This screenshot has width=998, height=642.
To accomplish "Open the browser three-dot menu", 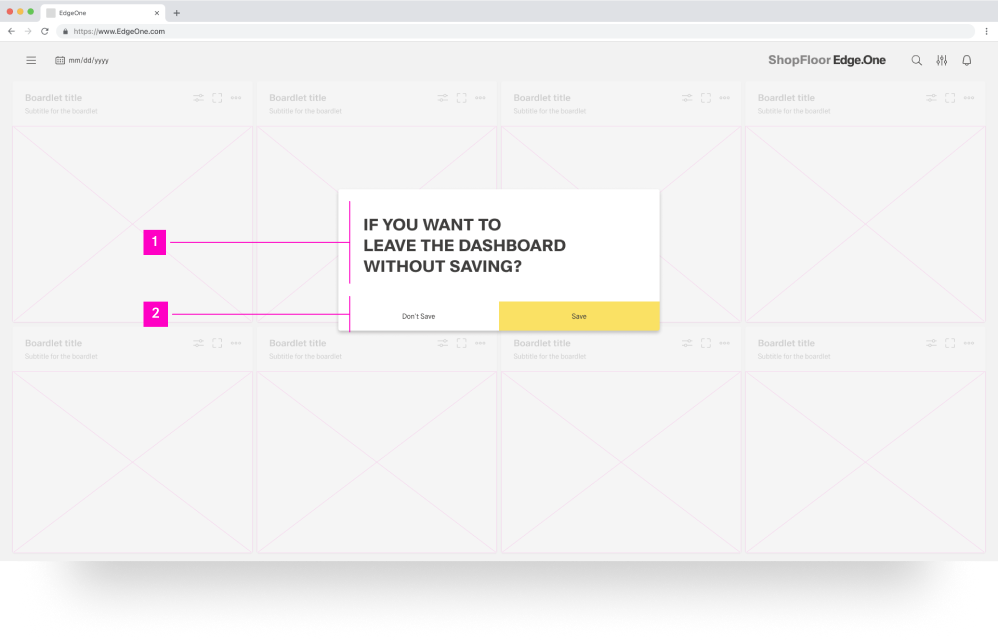I will coord(987,31).
